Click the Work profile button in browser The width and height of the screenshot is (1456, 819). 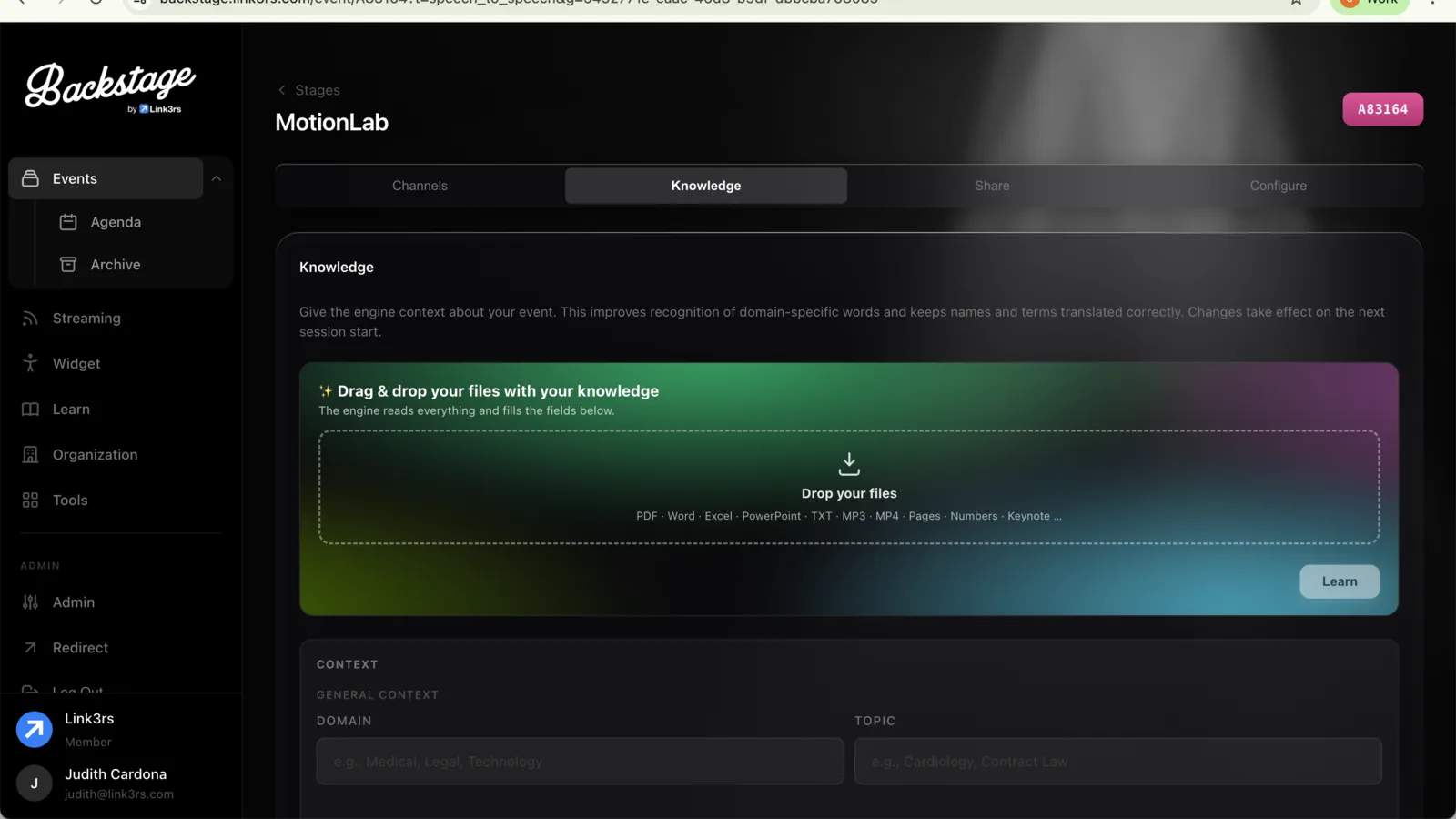1370,4
